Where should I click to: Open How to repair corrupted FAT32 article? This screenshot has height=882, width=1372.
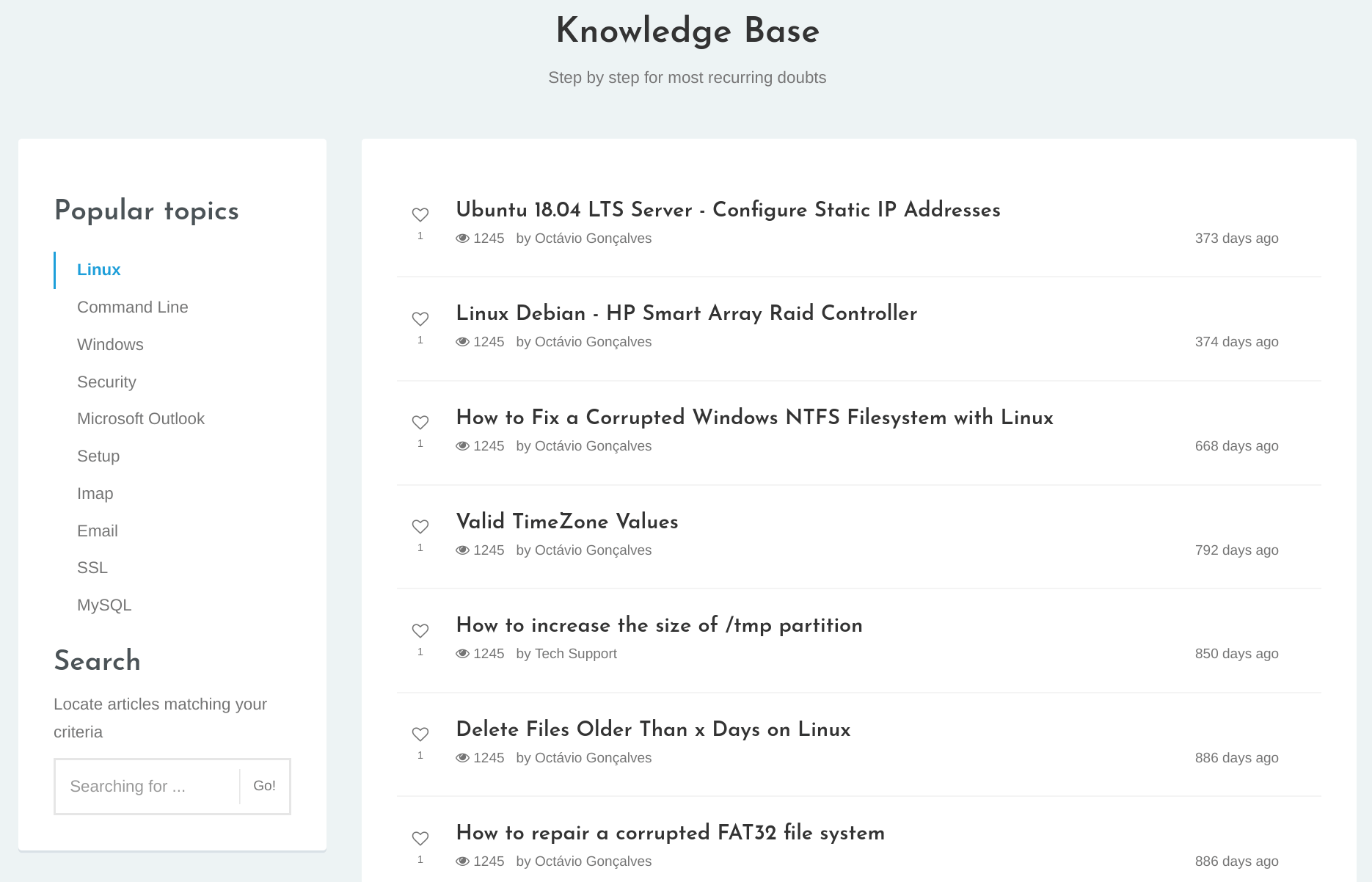[x=671, y=833]
